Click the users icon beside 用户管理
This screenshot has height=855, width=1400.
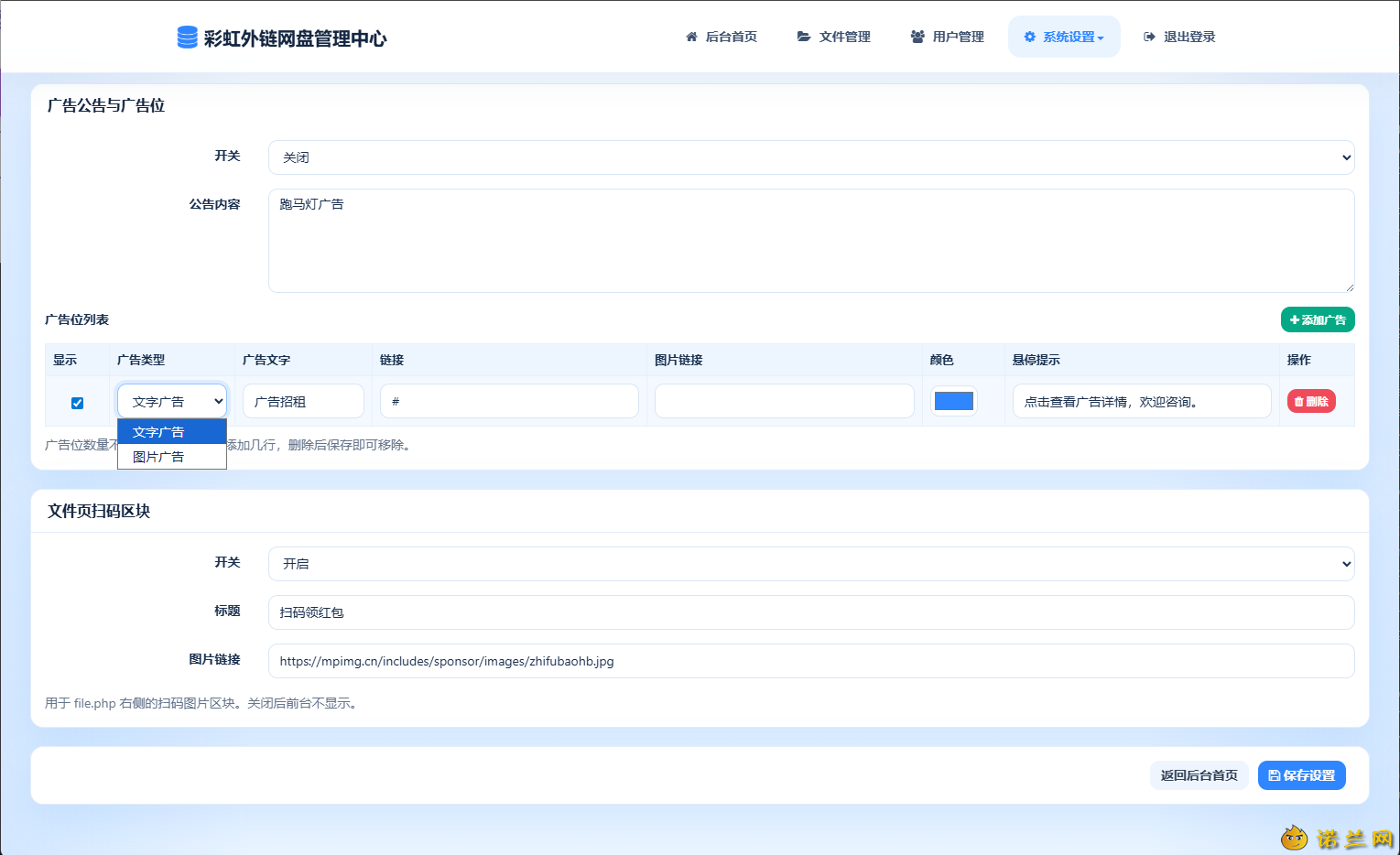pyautogui.click(x=917, y=37)
